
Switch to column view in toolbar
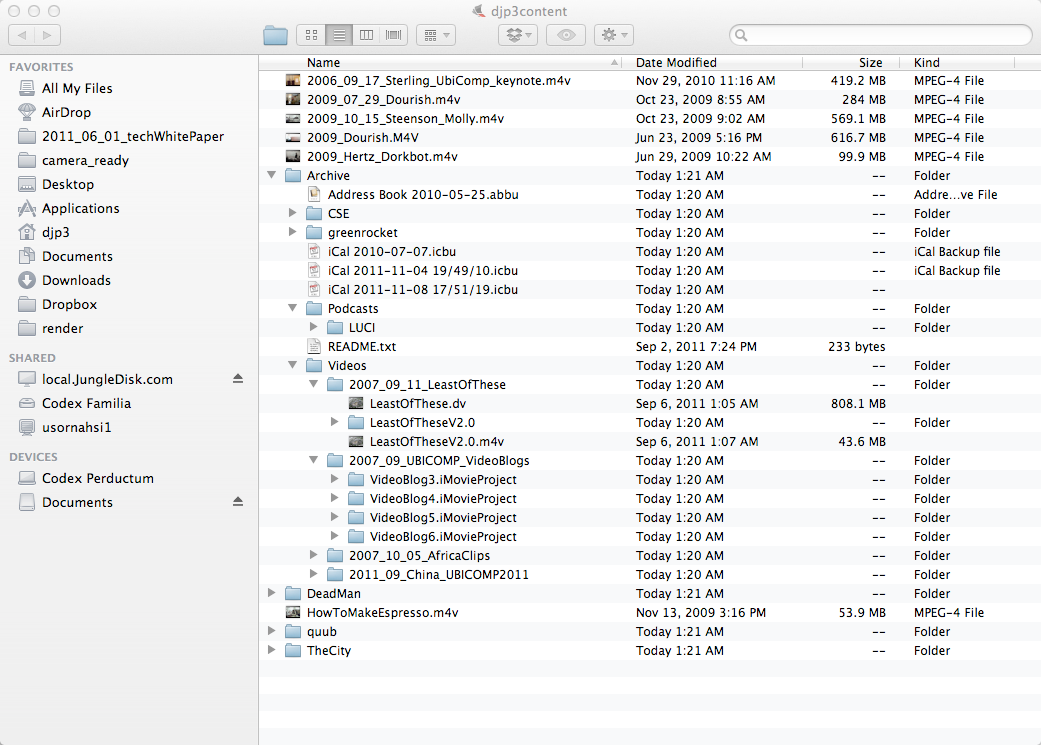tap(367, 35)
